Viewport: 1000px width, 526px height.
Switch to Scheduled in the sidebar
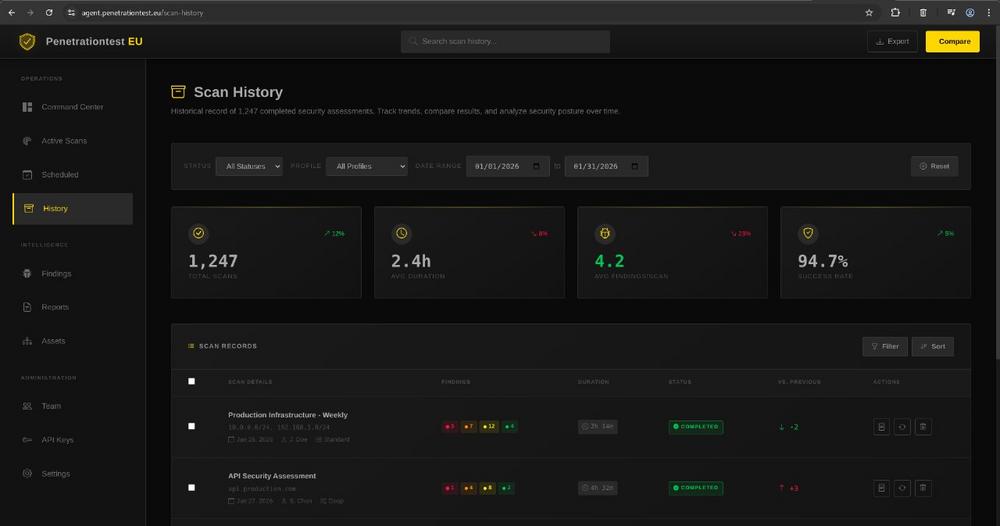click(60, 175)
